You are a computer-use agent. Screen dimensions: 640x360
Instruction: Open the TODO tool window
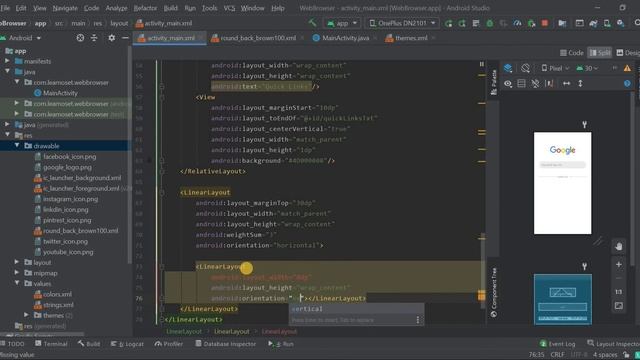[12, 344]
